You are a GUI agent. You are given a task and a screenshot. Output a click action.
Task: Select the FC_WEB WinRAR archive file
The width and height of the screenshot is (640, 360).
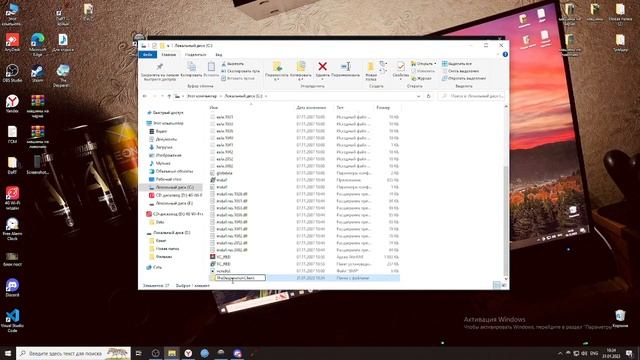(224, 257)
